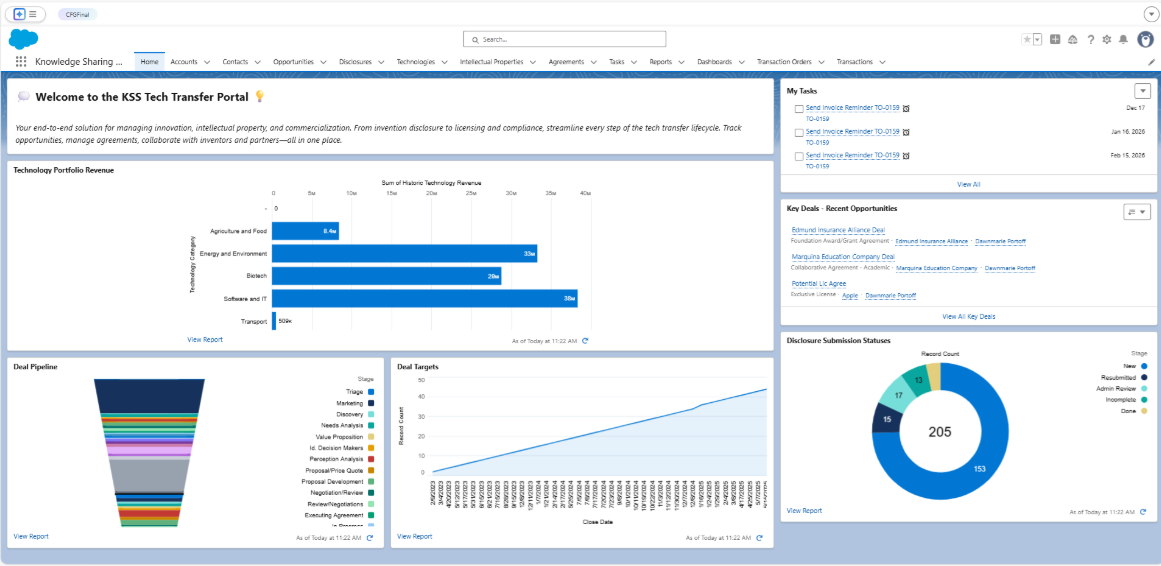Click the Admin Review legend color dot
The width and height of the screenshot is (1161, 566).
pyautogui.click(x=1144, y=388)
